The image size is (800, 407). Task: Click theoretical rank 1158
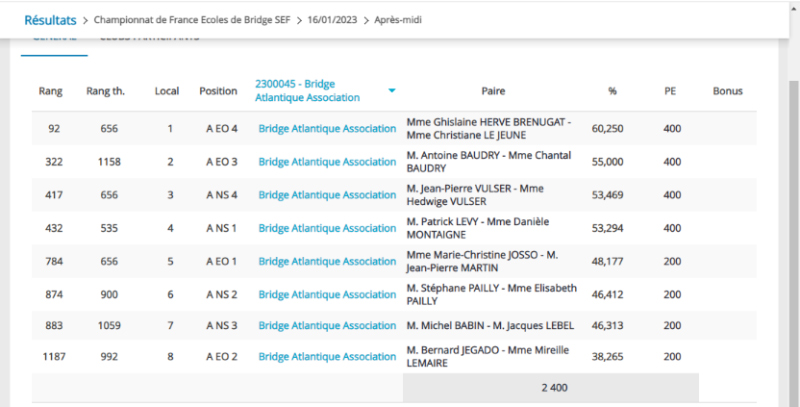pyautogui.click(x=109, y=162)
